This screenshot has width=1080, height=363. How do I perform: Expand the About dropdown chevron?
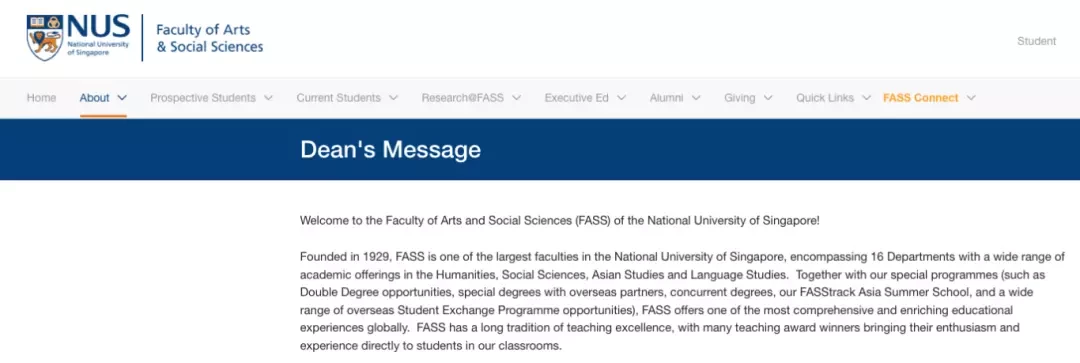coord(122,98)
